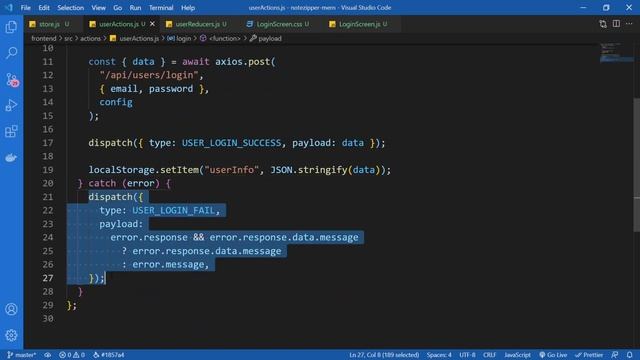Open the Run menu
Viewport: 640px width, 360px height.
pyautogui.click(x=135, y=8)
